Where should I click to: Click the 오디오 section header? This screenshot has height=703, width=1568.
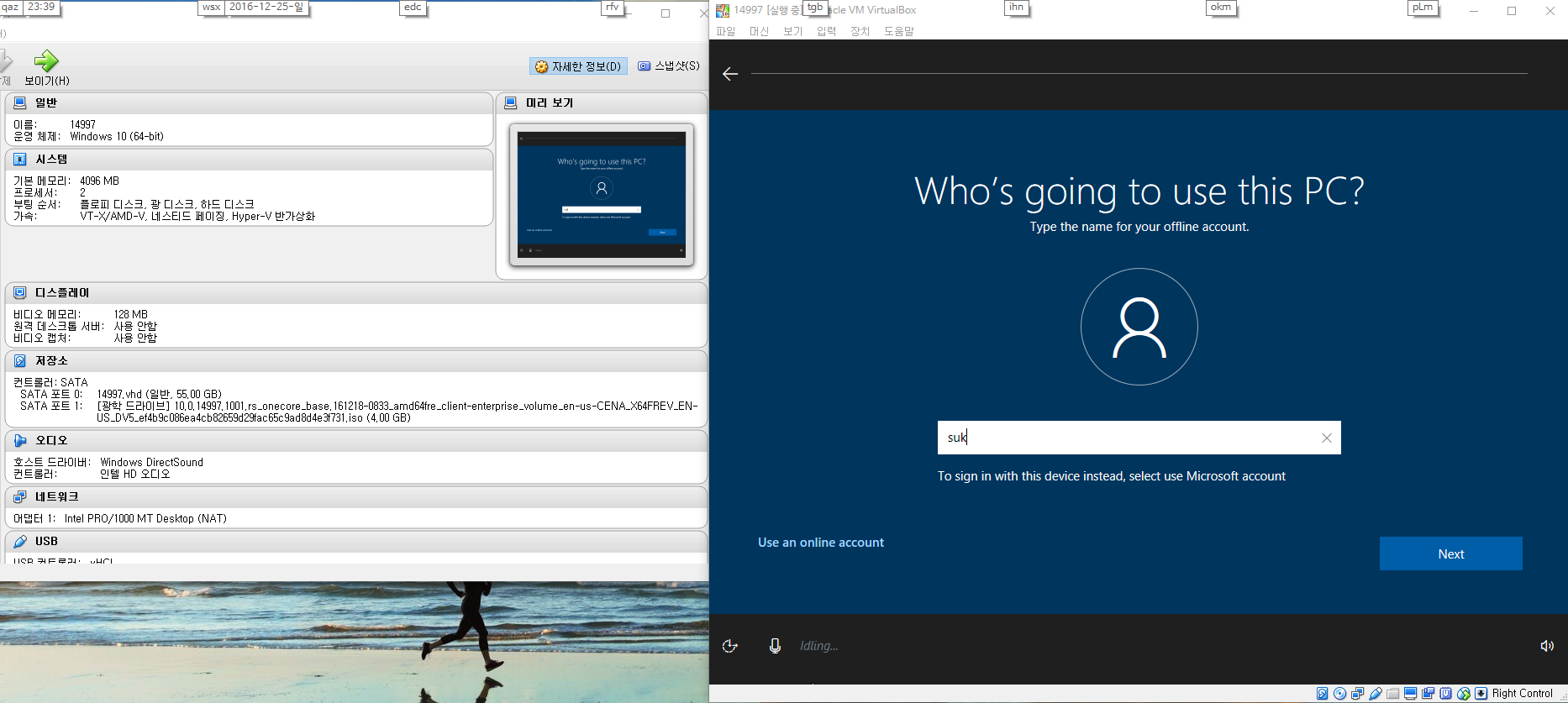click(355, 440)
